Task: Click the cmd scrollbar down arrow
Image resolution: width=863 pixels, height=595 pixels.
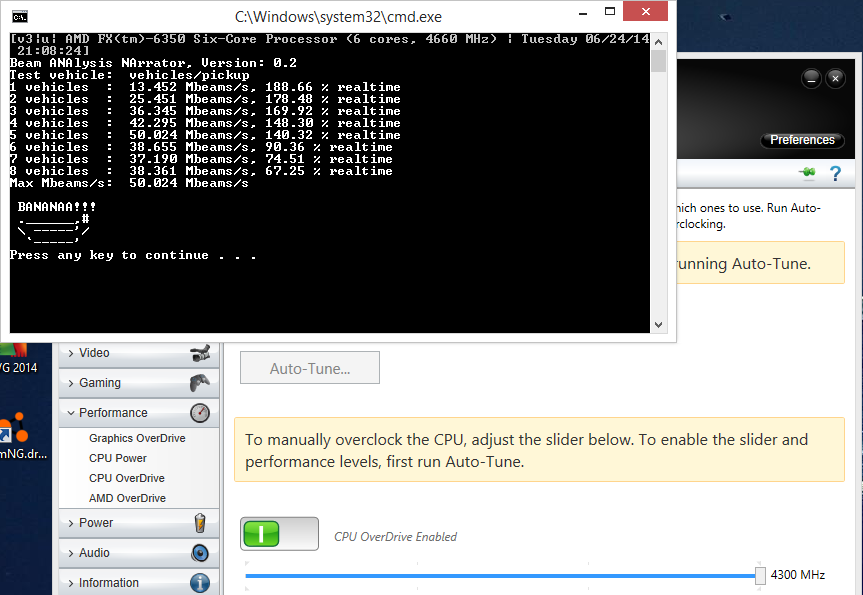Action: 658,325
